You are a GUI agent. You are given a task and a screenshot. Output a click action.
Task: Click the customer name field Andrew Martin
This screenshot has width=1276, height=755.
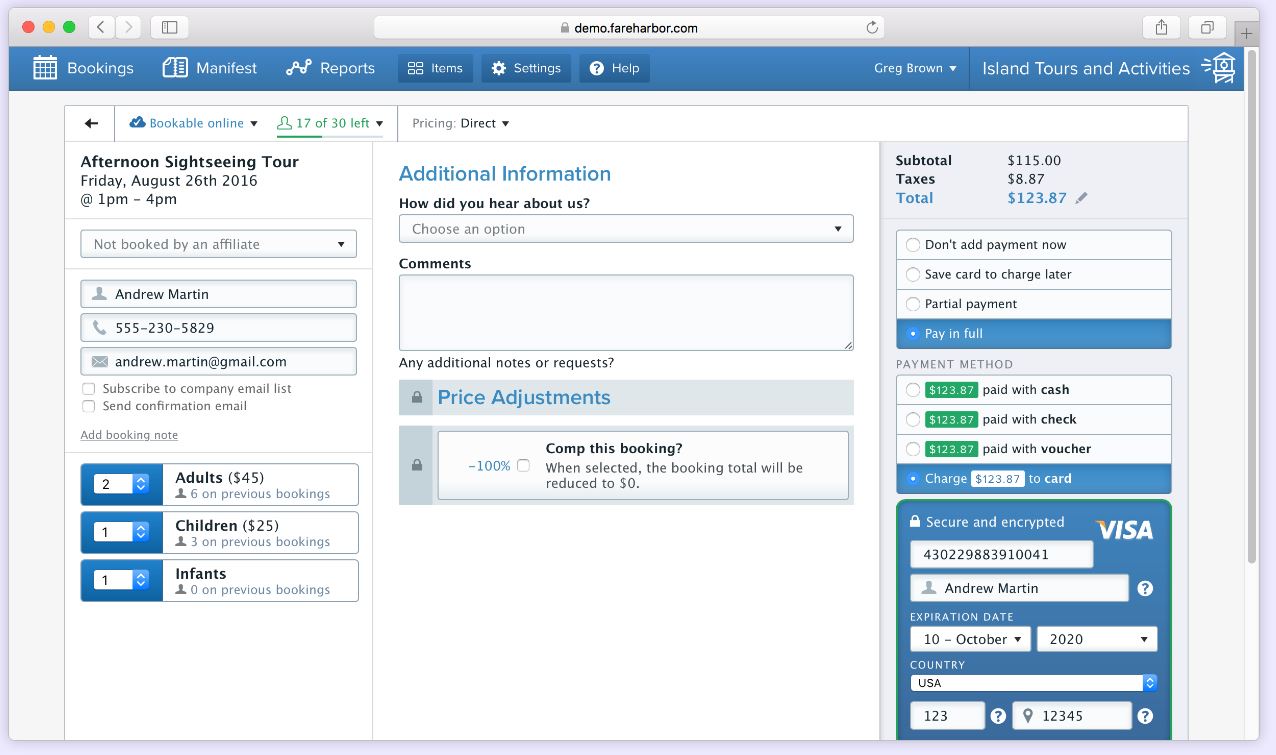tap(218, 294)
